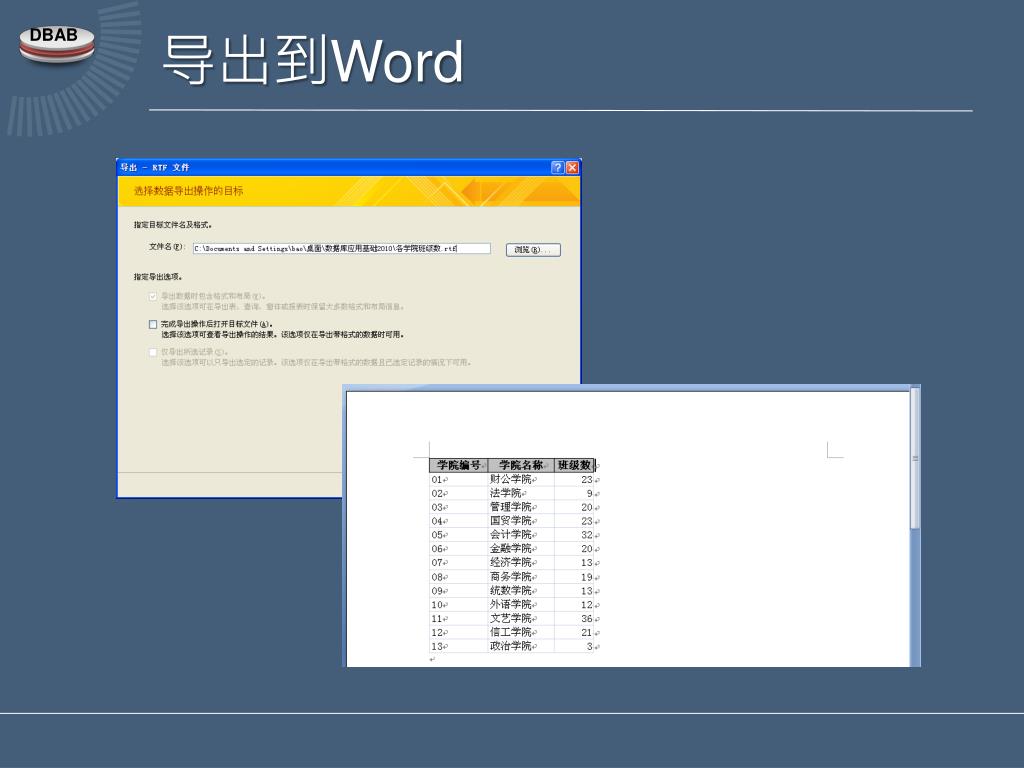The height and width of the screenshot is (768, 1024).
Task: Click the 文件名(F) label
Action: coord(167,247)
